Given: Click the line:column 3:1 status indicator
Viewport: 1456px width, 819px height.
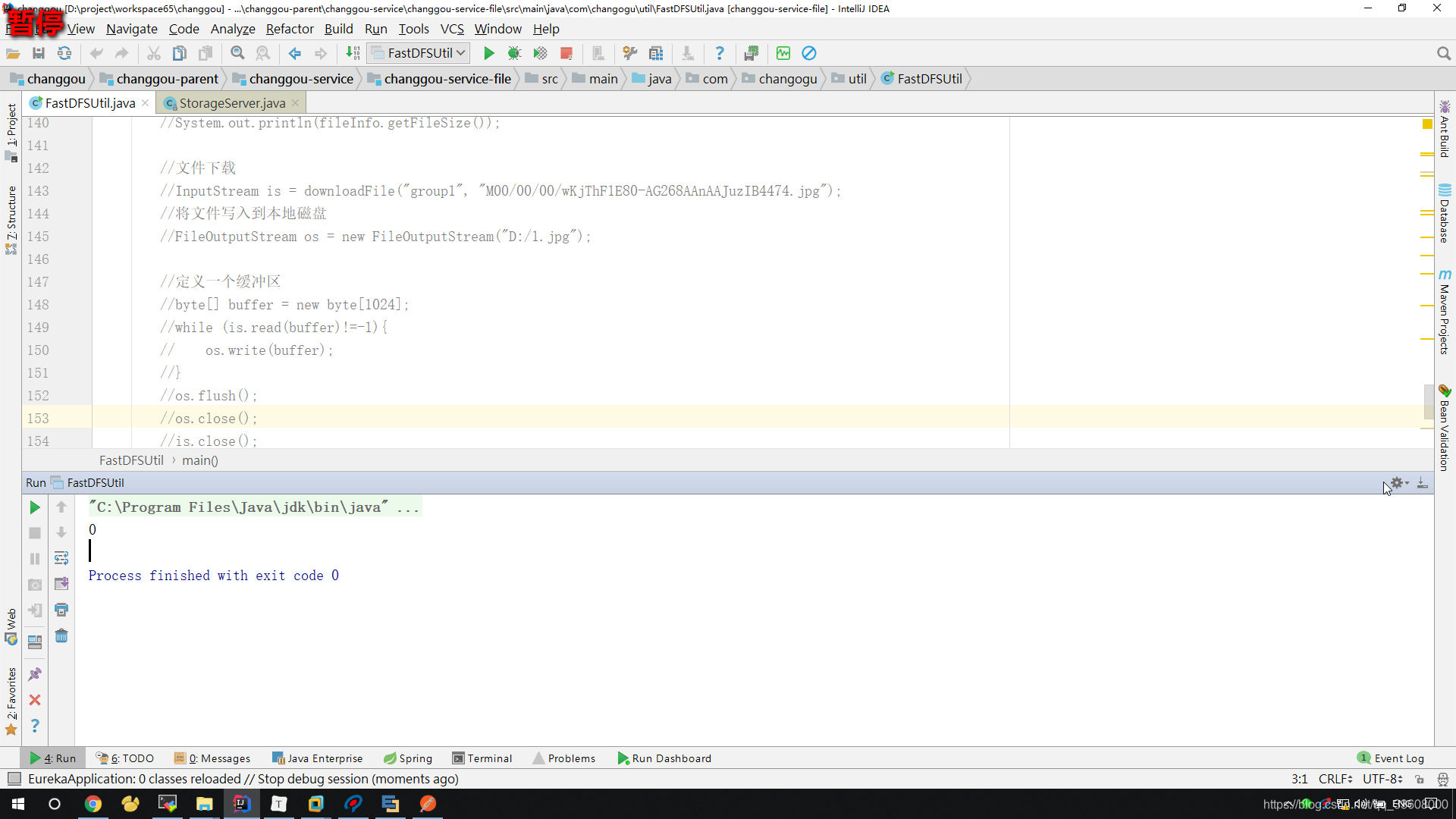Looking at the screenshot, I should (1300, 779).
